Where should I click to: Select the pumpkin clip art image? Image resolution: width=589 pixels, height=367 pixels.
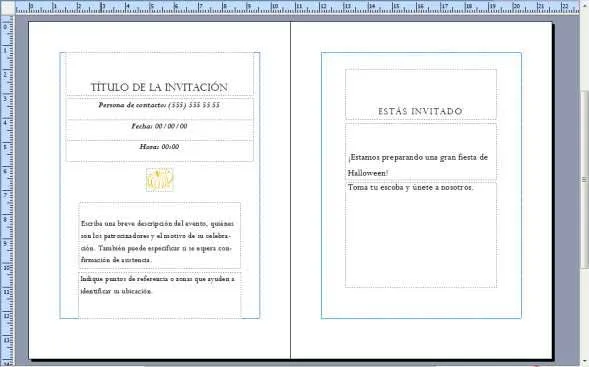click(160, 180)
